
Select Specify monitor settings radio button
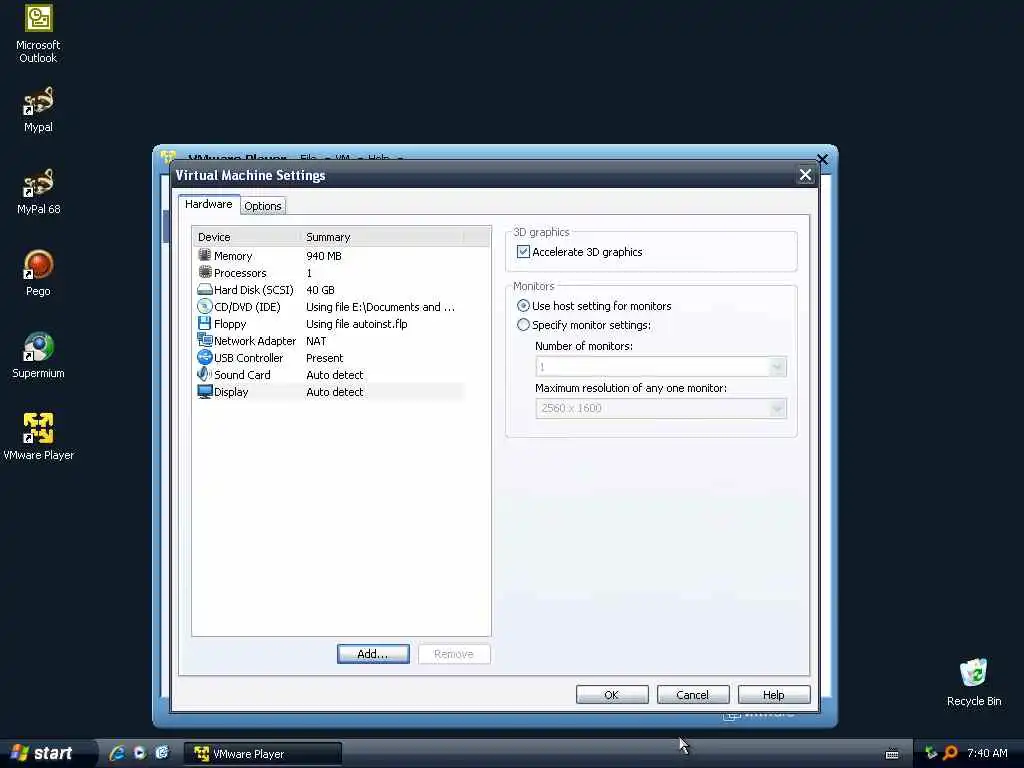tap(523, 325)
